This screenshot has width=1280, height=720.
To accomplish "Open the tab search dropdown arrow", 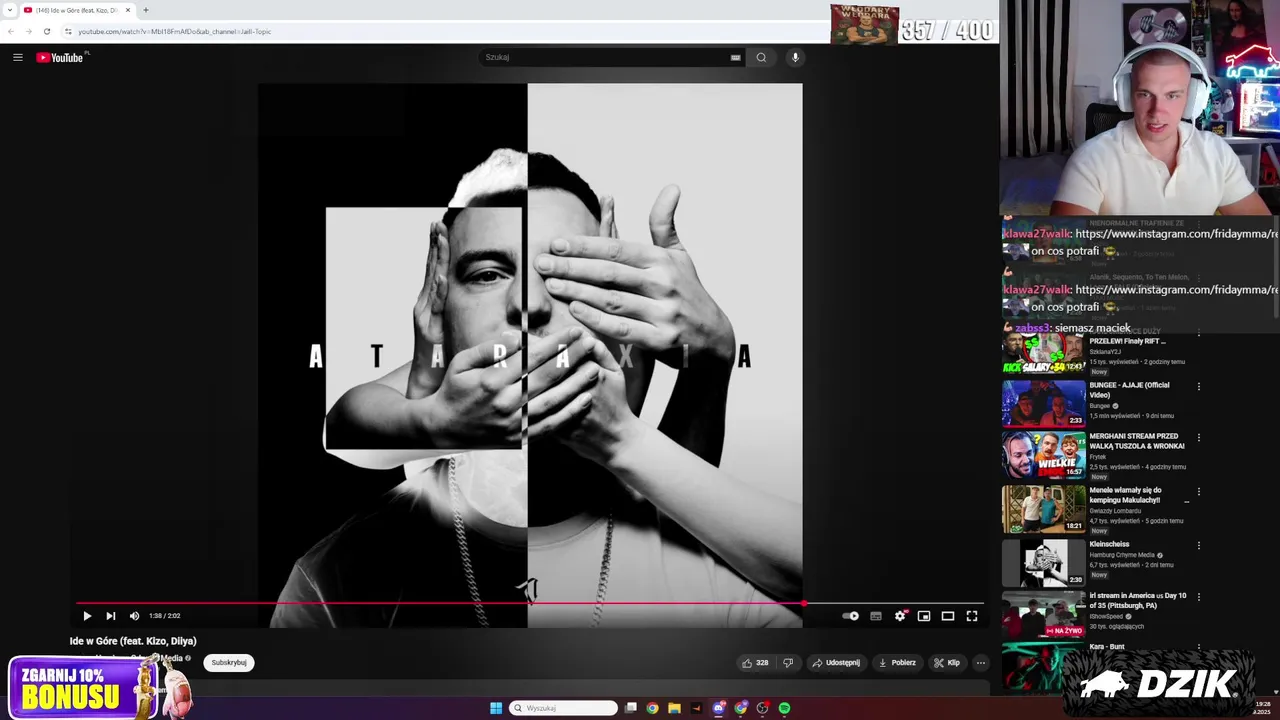I will (9, 10).
